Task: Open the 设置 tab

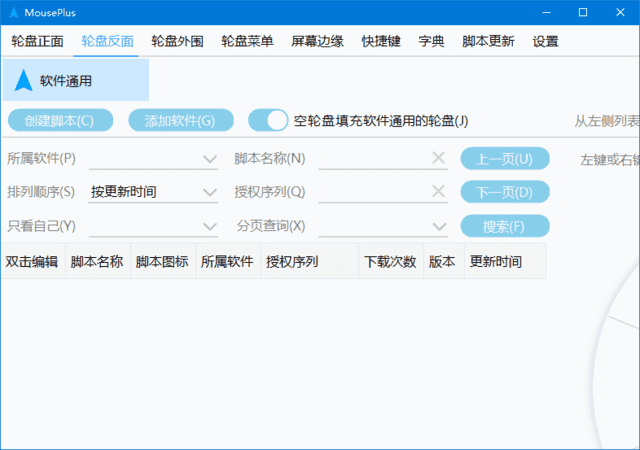Action: pos(545,42)
